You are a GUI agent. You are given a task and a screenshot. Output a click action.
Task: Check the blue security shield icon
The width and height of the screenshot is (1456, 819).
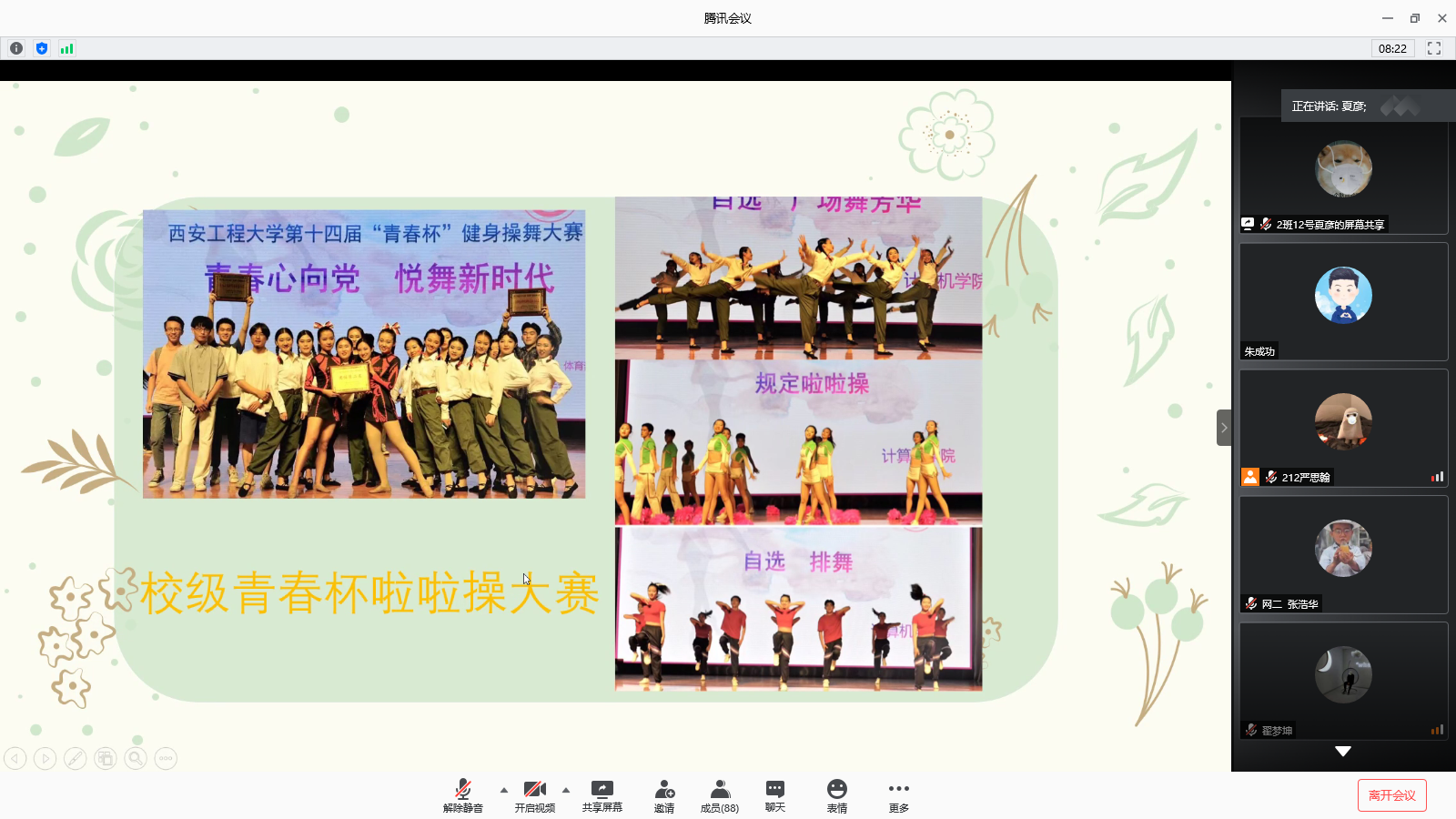tap(42, 48)
